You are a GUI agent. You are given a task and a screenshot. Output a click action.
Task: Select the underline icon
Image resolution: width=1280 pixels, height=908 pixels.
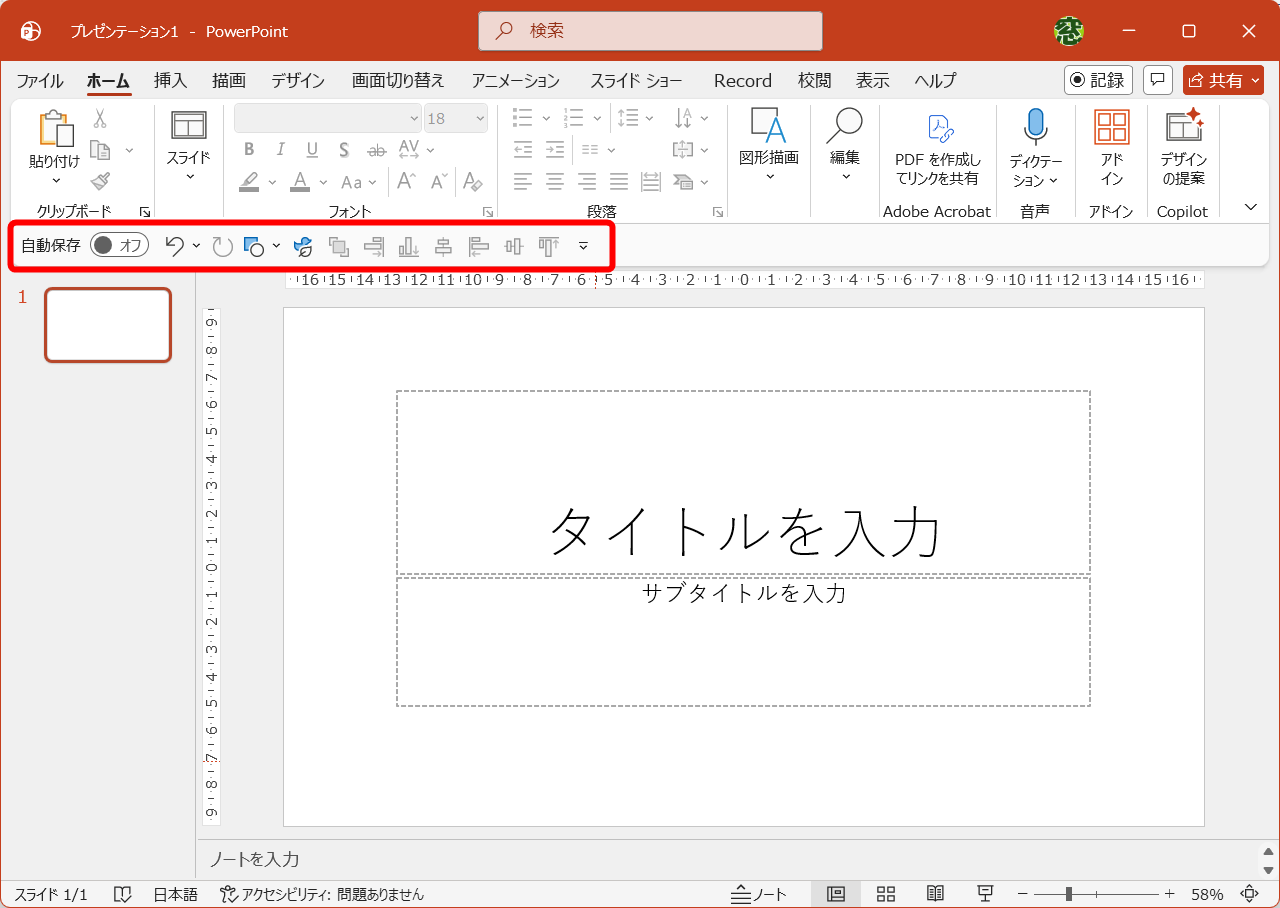tap(311, 149)
